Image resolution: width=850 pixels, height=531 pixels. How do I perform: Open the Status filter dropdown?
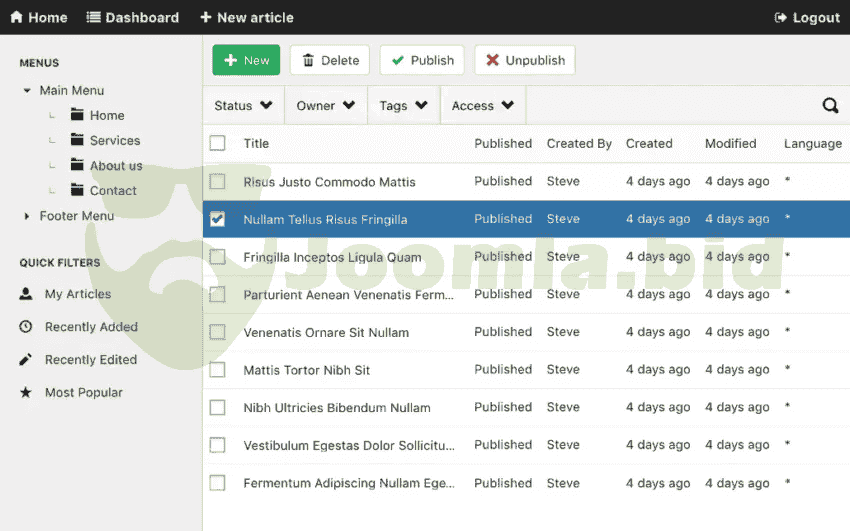pyautogui.click(x=243, y=106)
